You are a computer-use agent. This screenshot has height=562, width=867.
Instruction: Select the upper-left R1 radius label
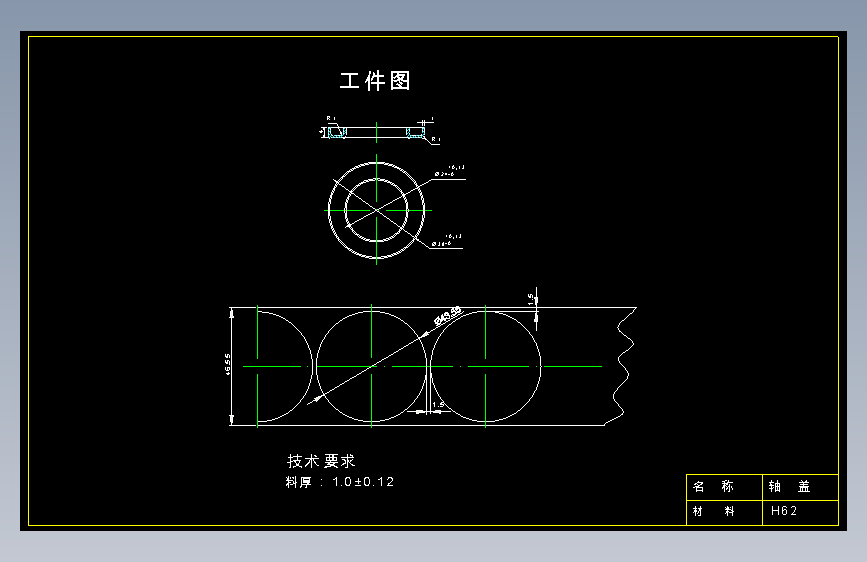331,118
